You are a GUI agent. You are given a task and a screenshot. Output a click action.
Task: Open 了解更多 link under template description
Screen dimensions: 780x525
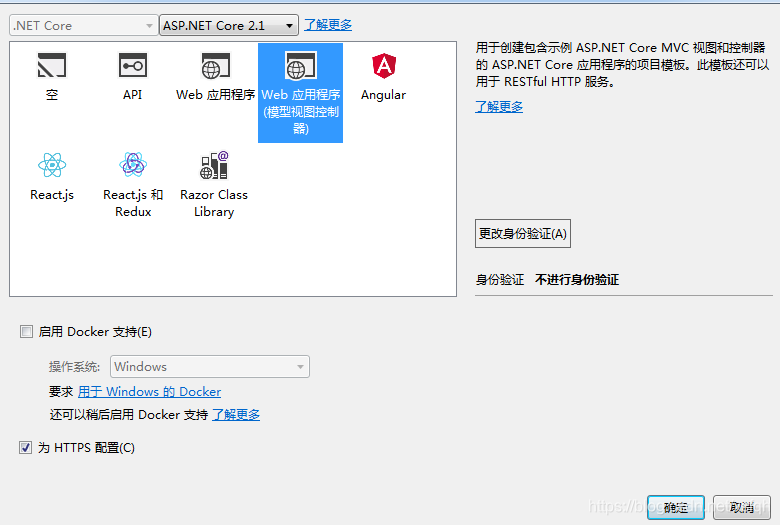click(x=499, y=106)
